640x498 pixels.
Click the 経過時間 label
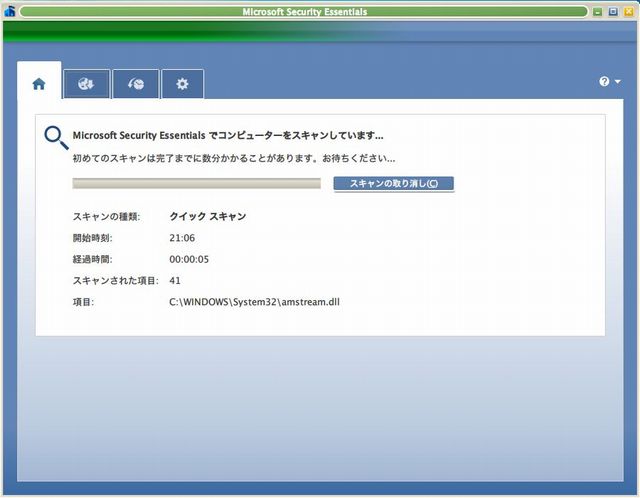tap(92, 259)
